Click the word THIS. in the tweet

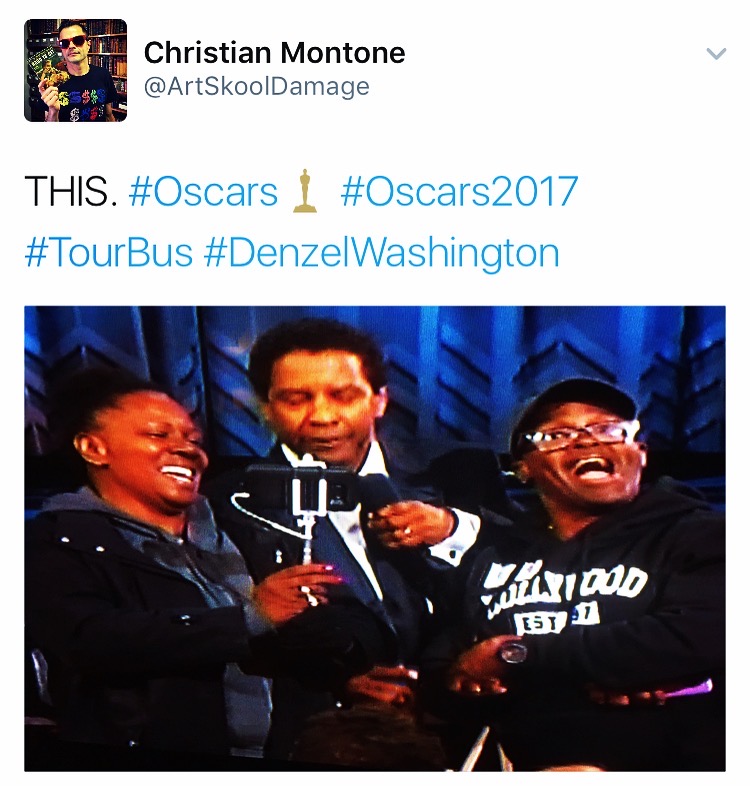(71, 191)
